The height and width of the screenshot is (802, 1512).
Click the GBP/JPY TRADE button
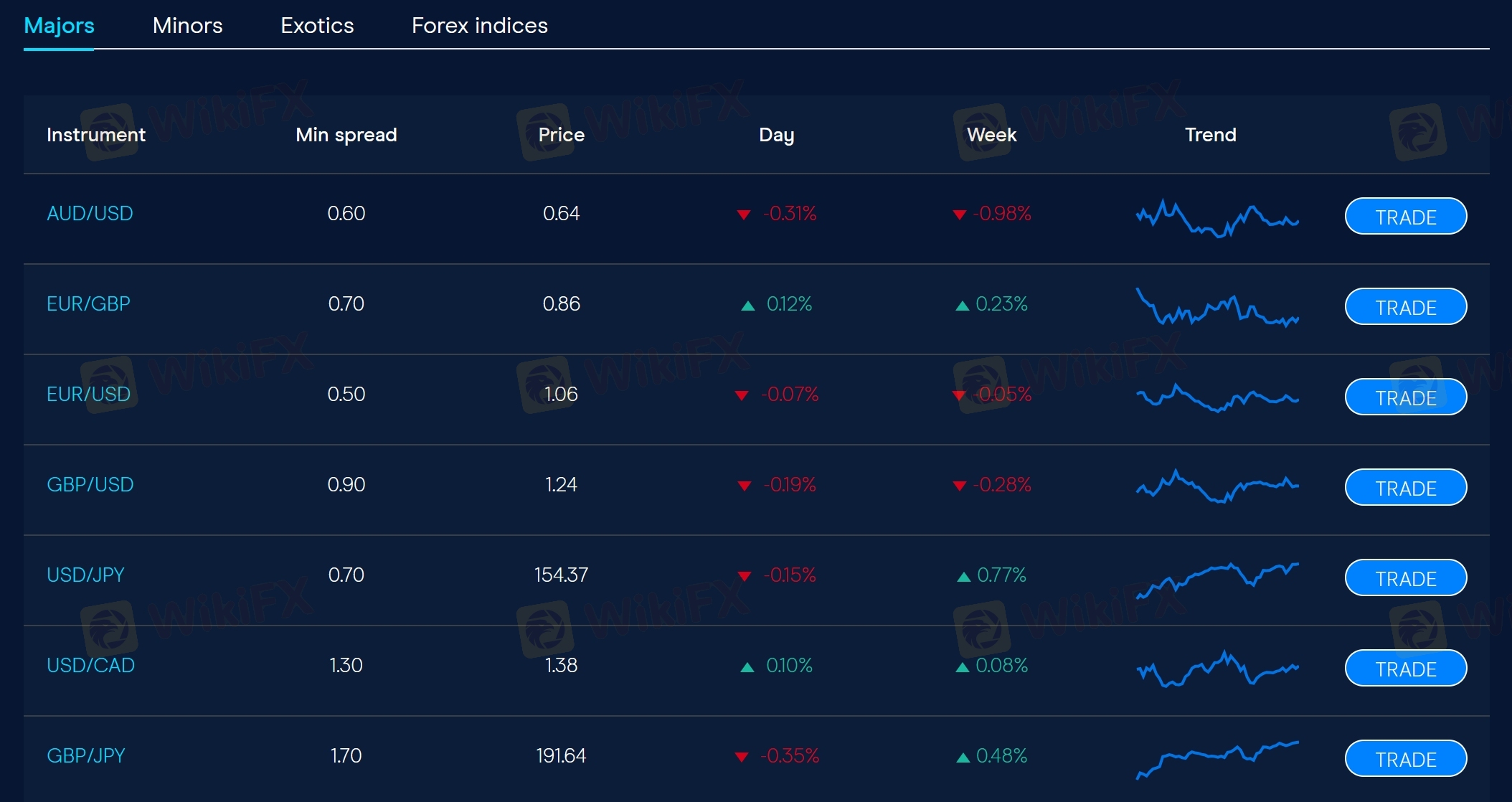[1405, 759]
